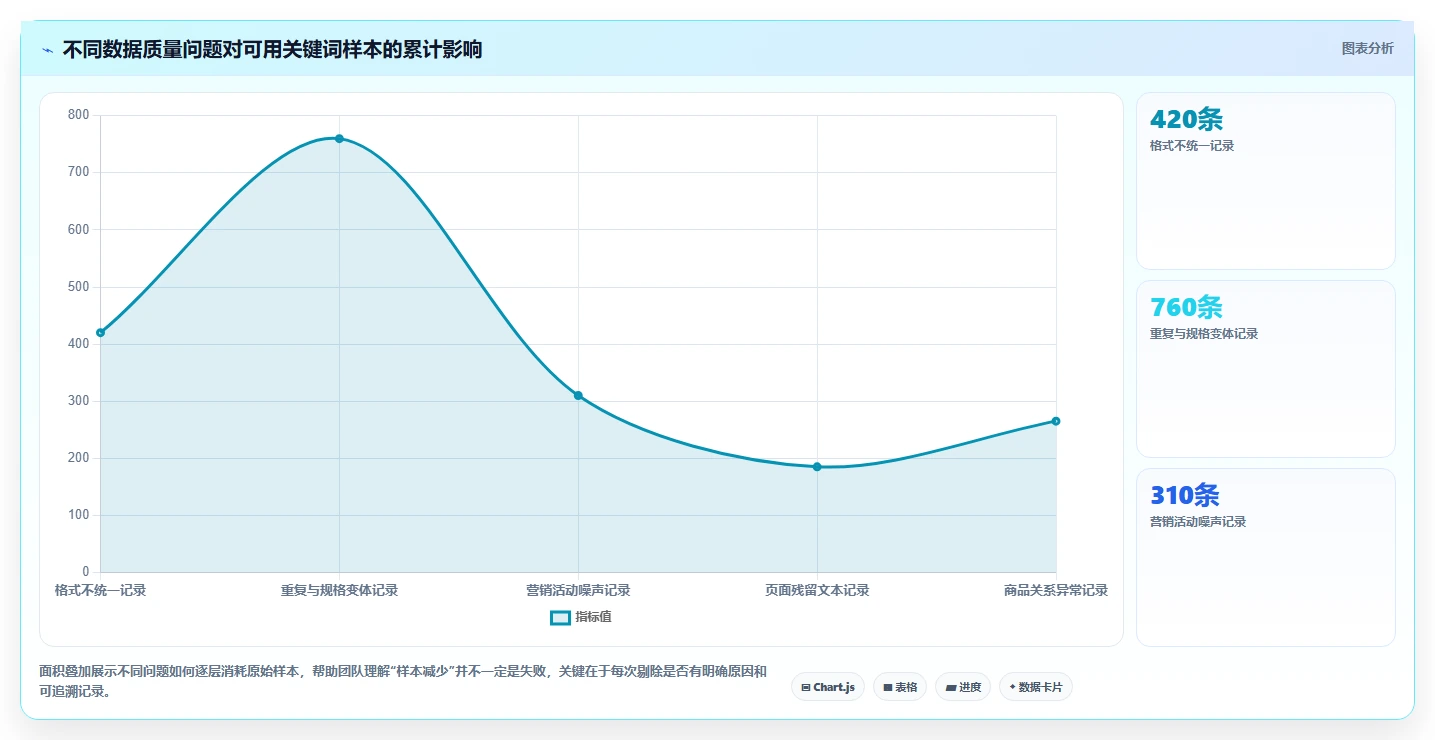Screen dimensions: 1435x740
Task: Select the Chart.js tag chip
Action: click(828, 687)
